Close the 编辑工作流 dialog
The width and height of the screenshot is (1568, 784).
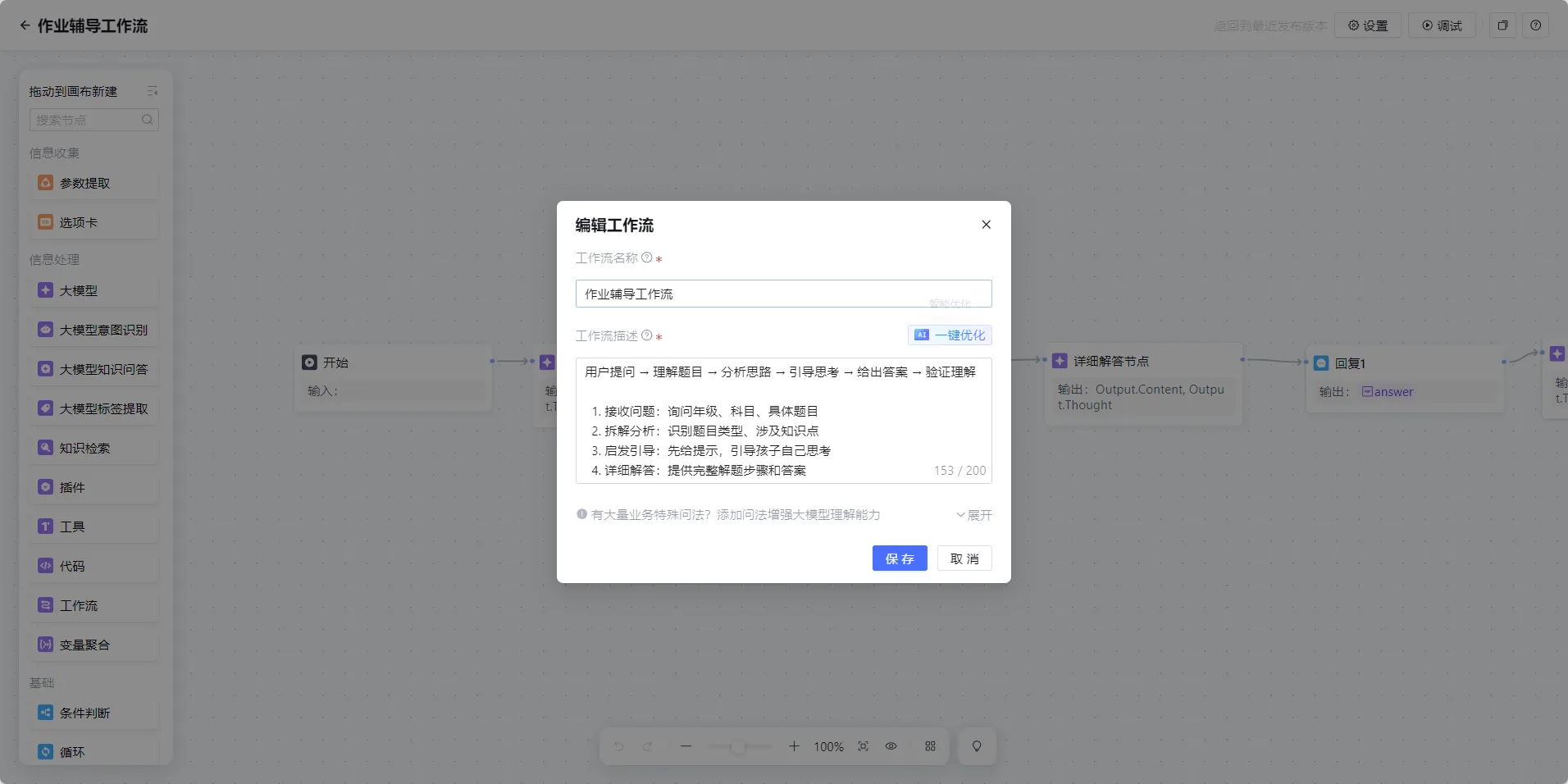click(x=986, y=225)
